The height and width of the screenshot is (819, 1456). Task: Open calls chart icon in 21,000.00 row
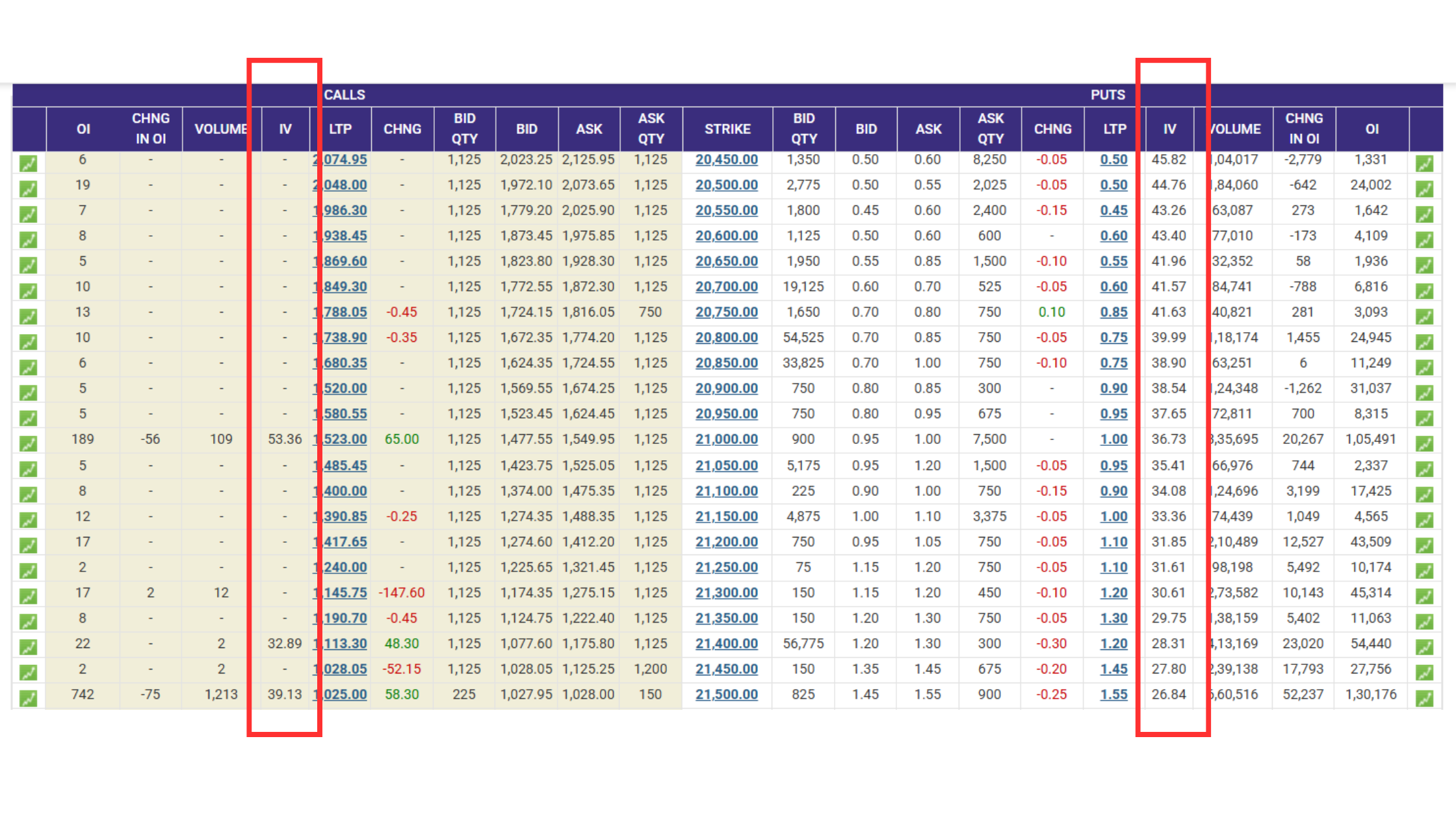click(x=28, y=443)
